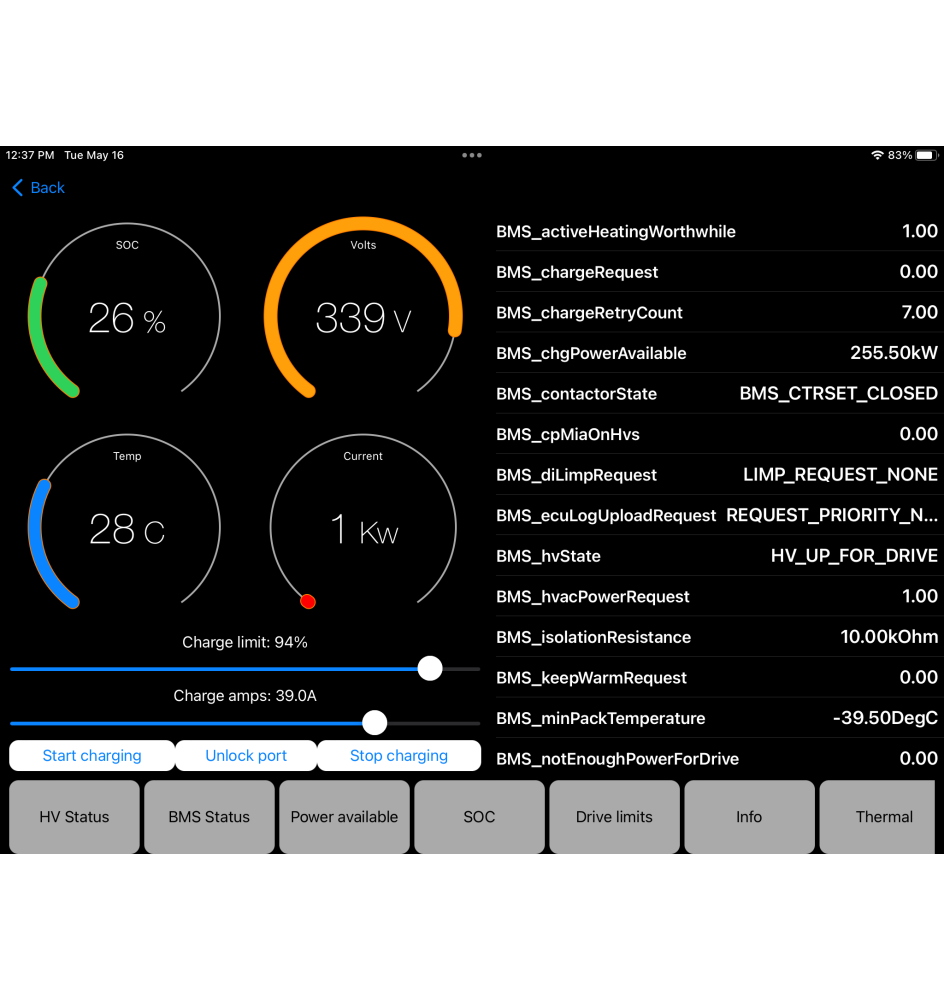Open the BMS_hvState row showing HV_UP_FOR_DRIVE

point(717,555)
